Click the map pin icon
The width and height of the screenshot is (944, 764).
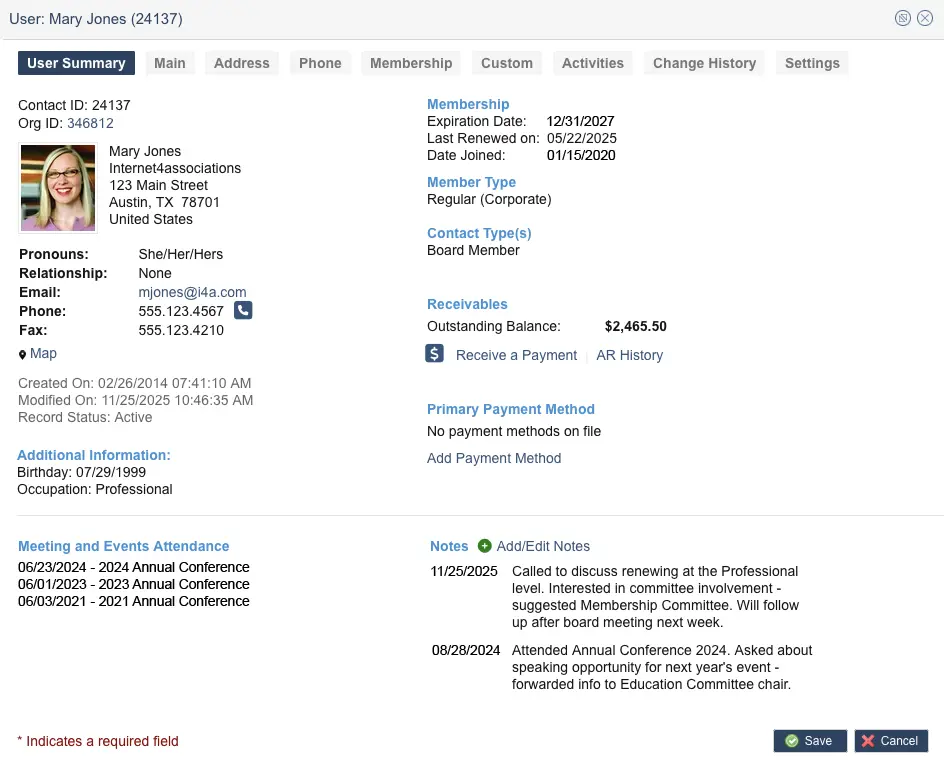click(22, 355)
